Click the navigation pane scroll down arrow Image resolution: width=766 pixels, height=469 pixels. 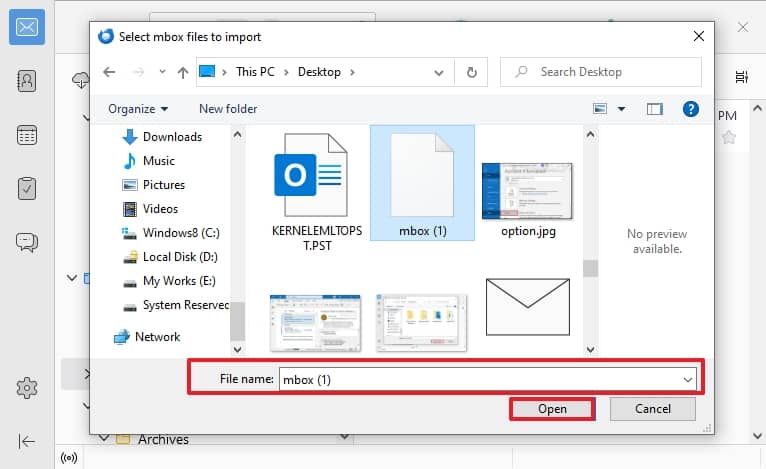(237, 349)
